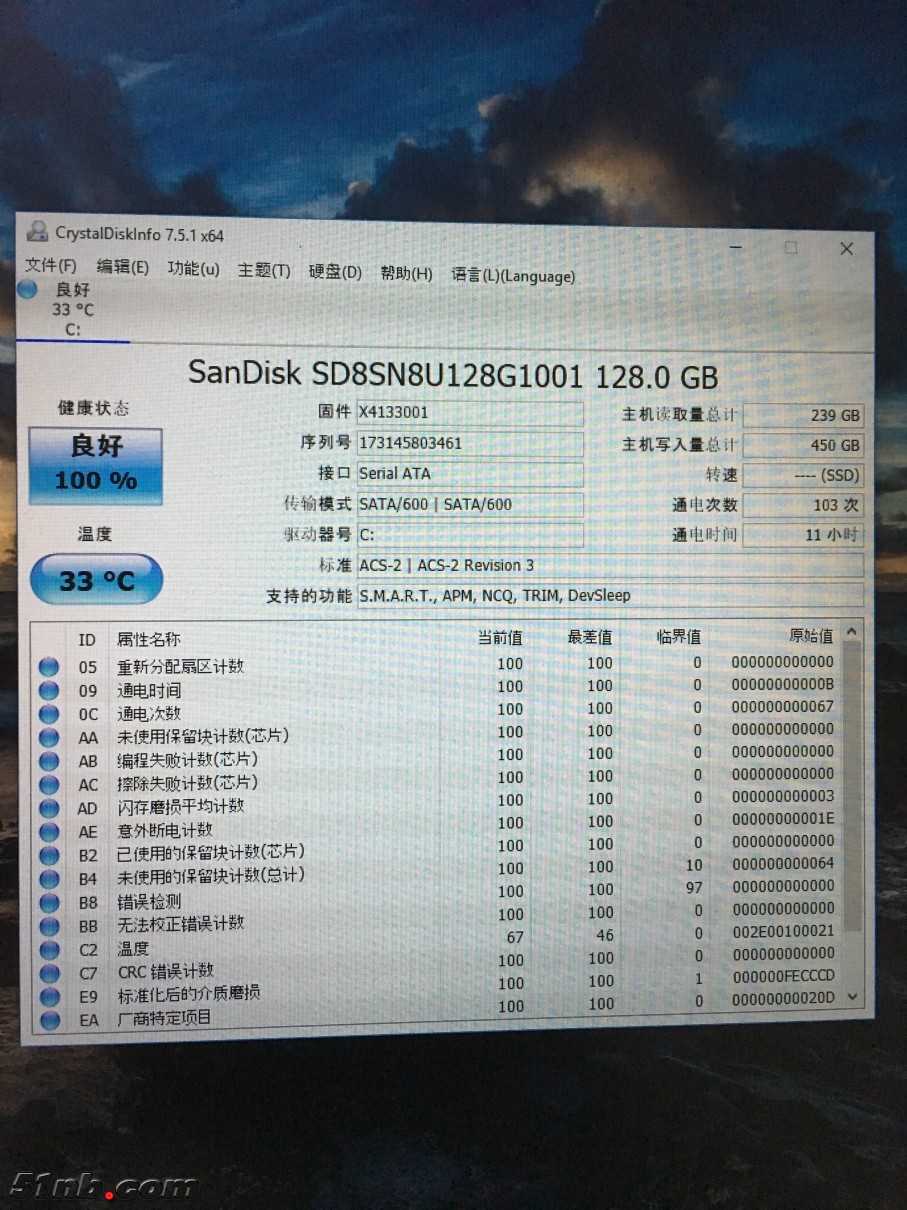The width and height of the screenshot is (907, 1210).
Task: Open the 硬盘(D) menu
Action: [335, 272]
